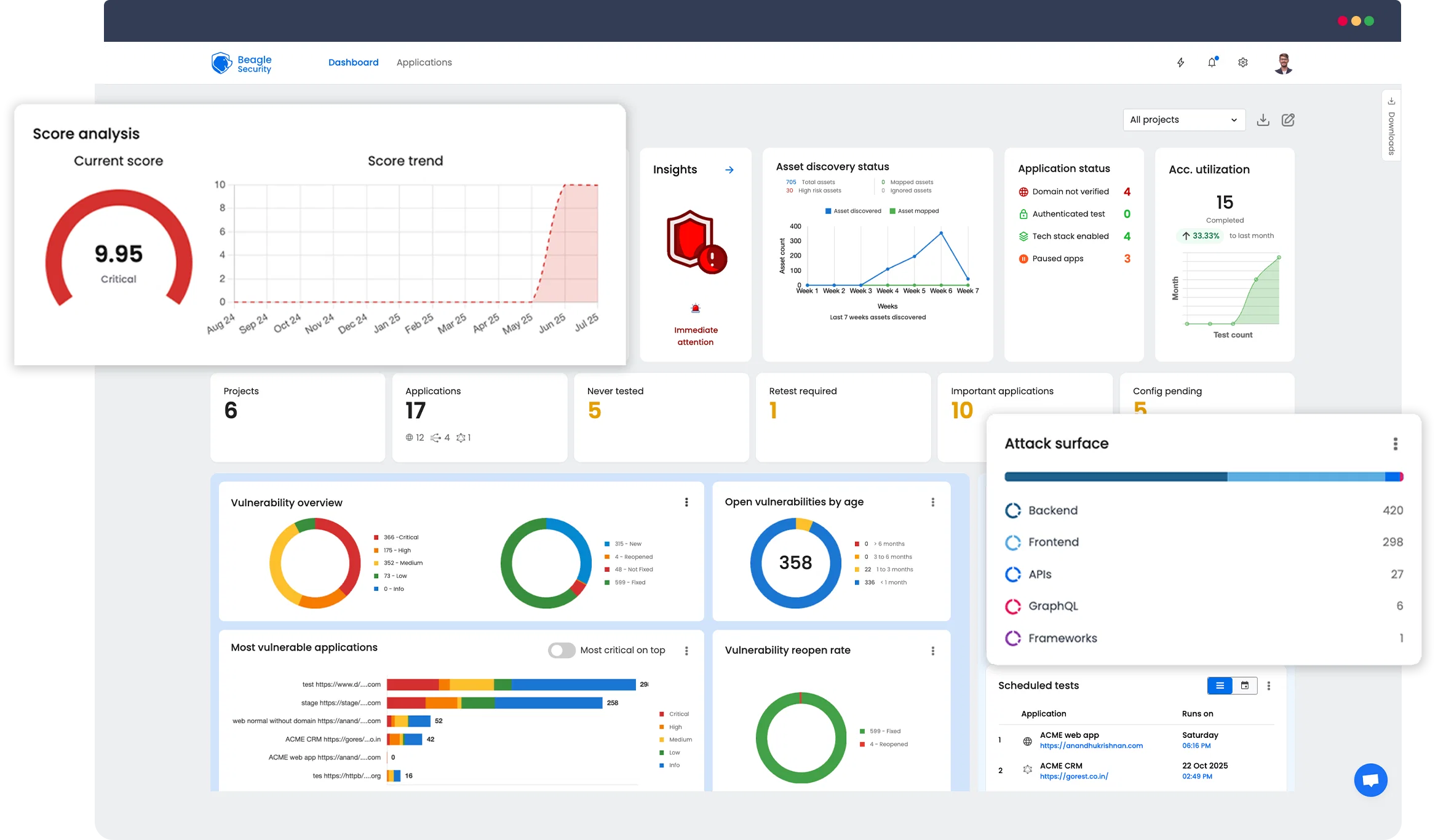The height and width of the screenshot is (840, 1438).
Task: Click the Immediate attention label
Action: coord(696,336)
